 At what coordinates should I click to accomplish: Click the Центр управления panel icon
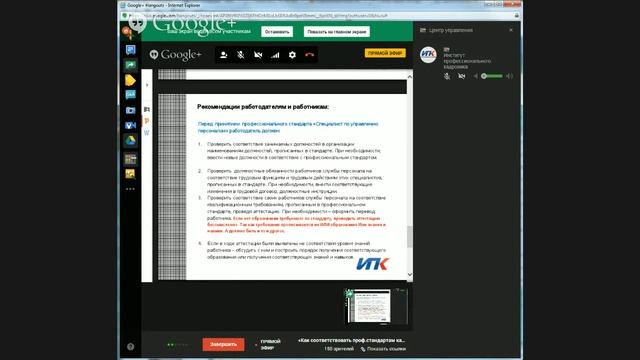[423, 30]
